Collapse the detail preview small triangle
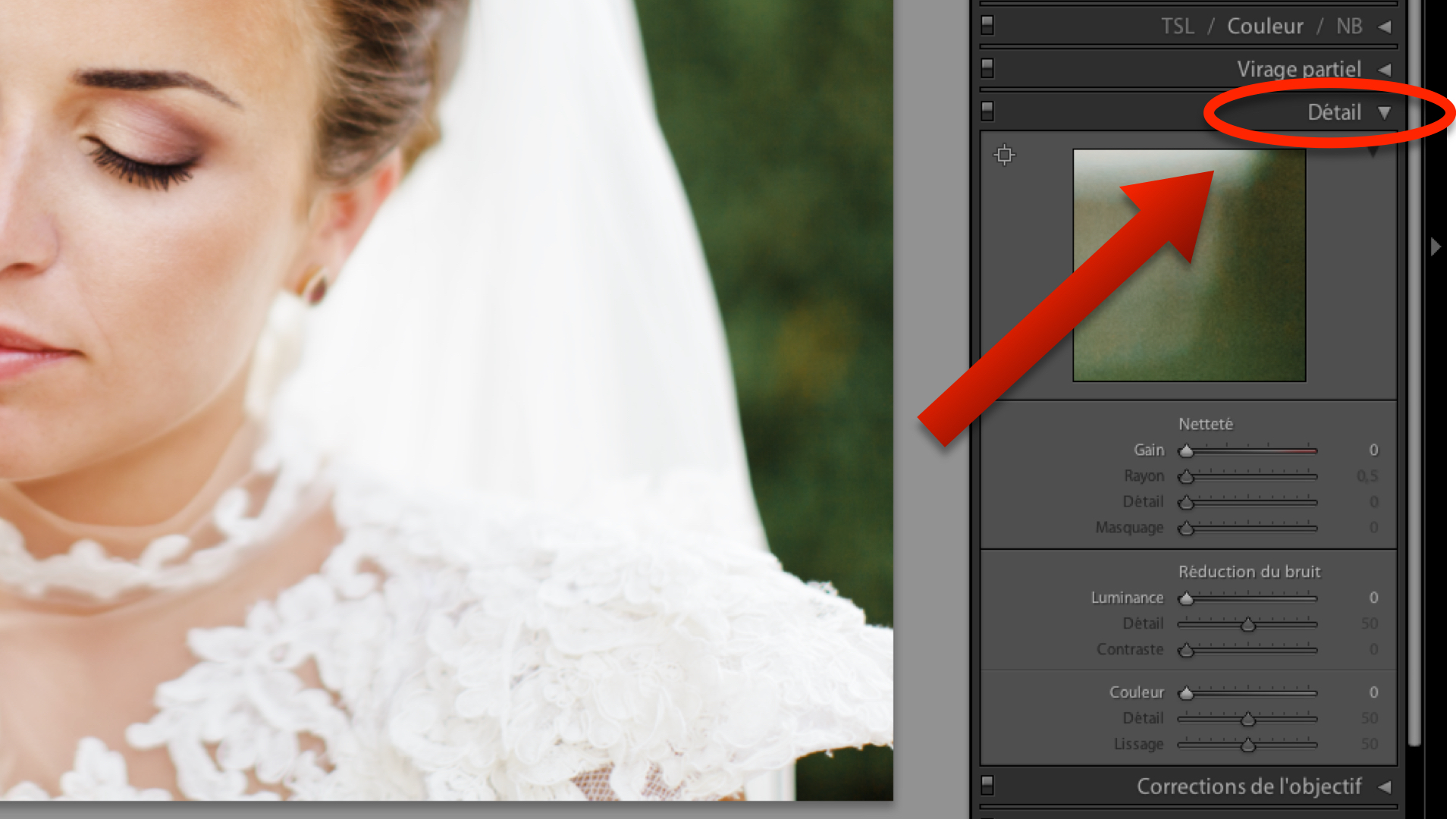The height and width of the screenshot is (819, 1456). pos(1373,152)
